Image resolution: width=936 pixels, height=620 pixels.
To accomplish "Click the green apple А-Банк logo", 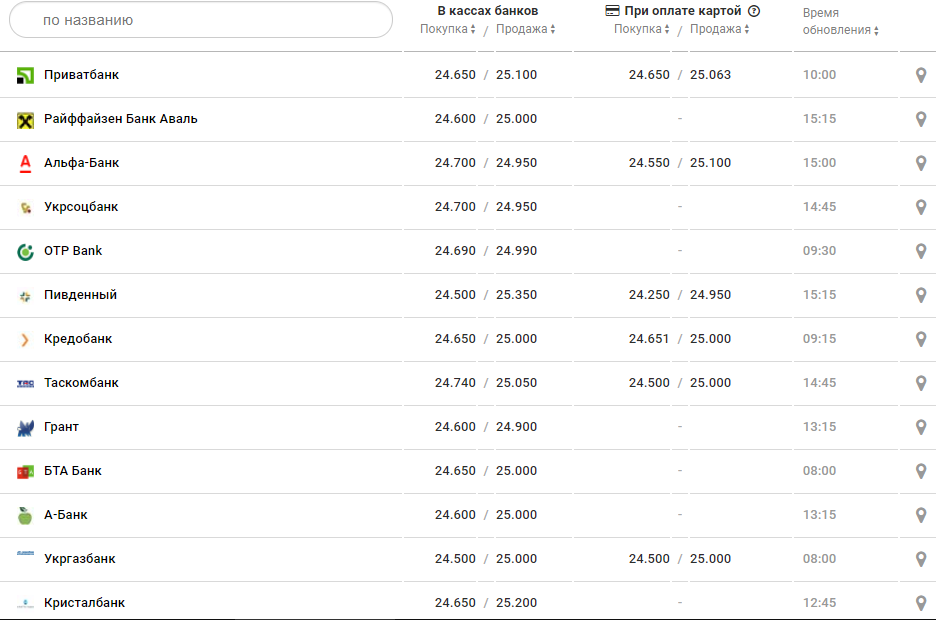I will click(x=26, y=516).
